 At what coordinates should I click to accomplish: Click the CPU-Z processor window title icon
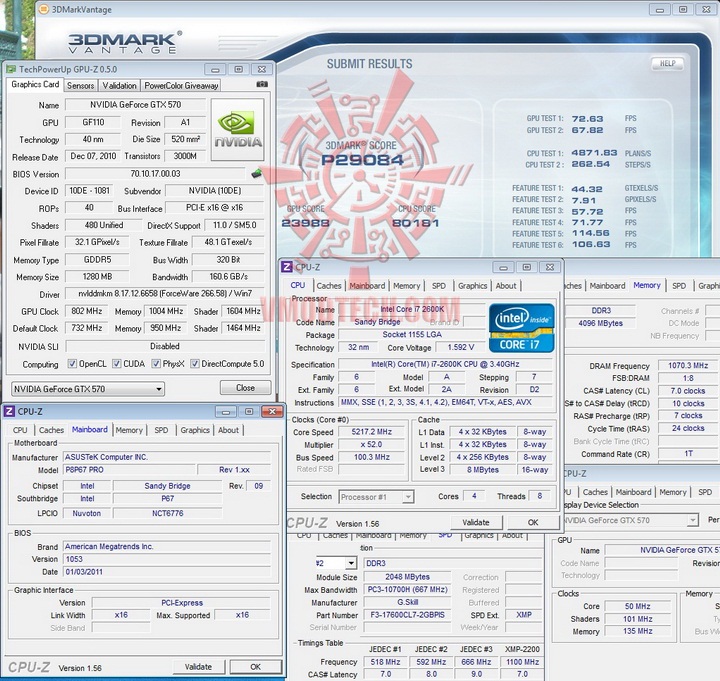point(287,267)
